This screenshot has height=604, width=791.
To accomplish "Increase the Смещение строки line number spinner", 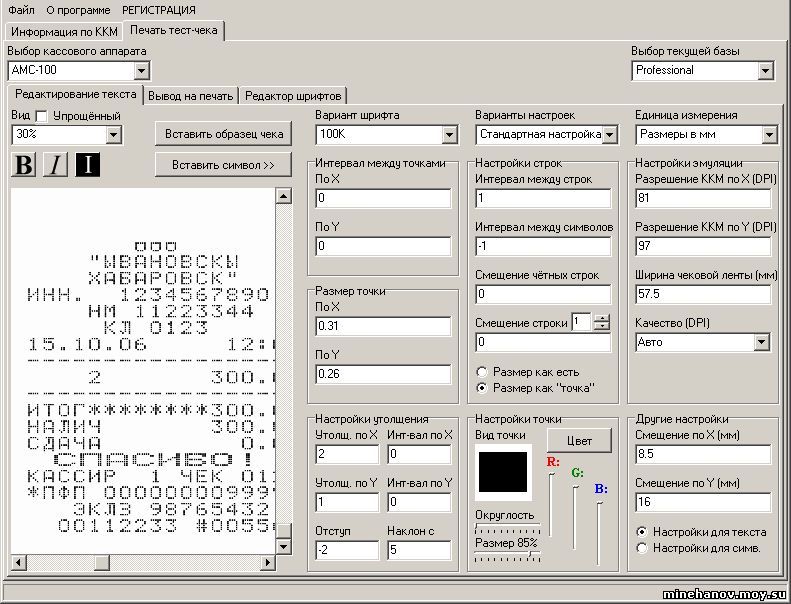I will pyautogui.click(x=601, y=318).
